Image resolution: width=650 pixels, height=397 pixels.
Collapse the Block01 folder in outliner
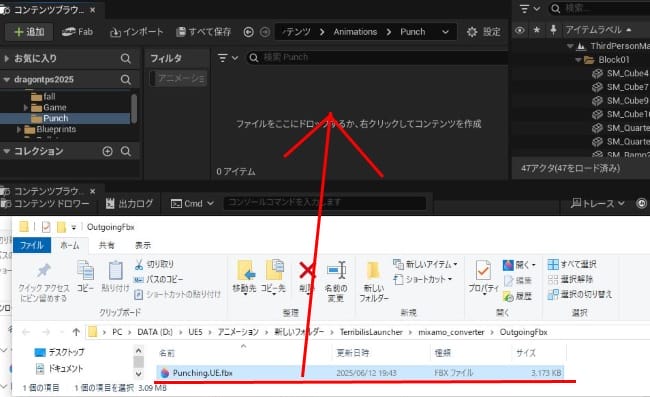click(579, 60)
